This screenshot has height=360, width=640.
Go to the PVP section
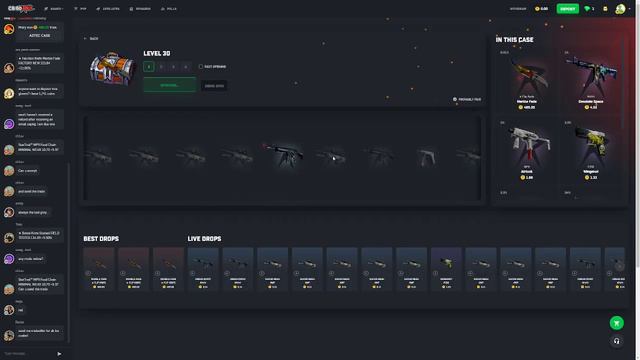tap(80, 9)
